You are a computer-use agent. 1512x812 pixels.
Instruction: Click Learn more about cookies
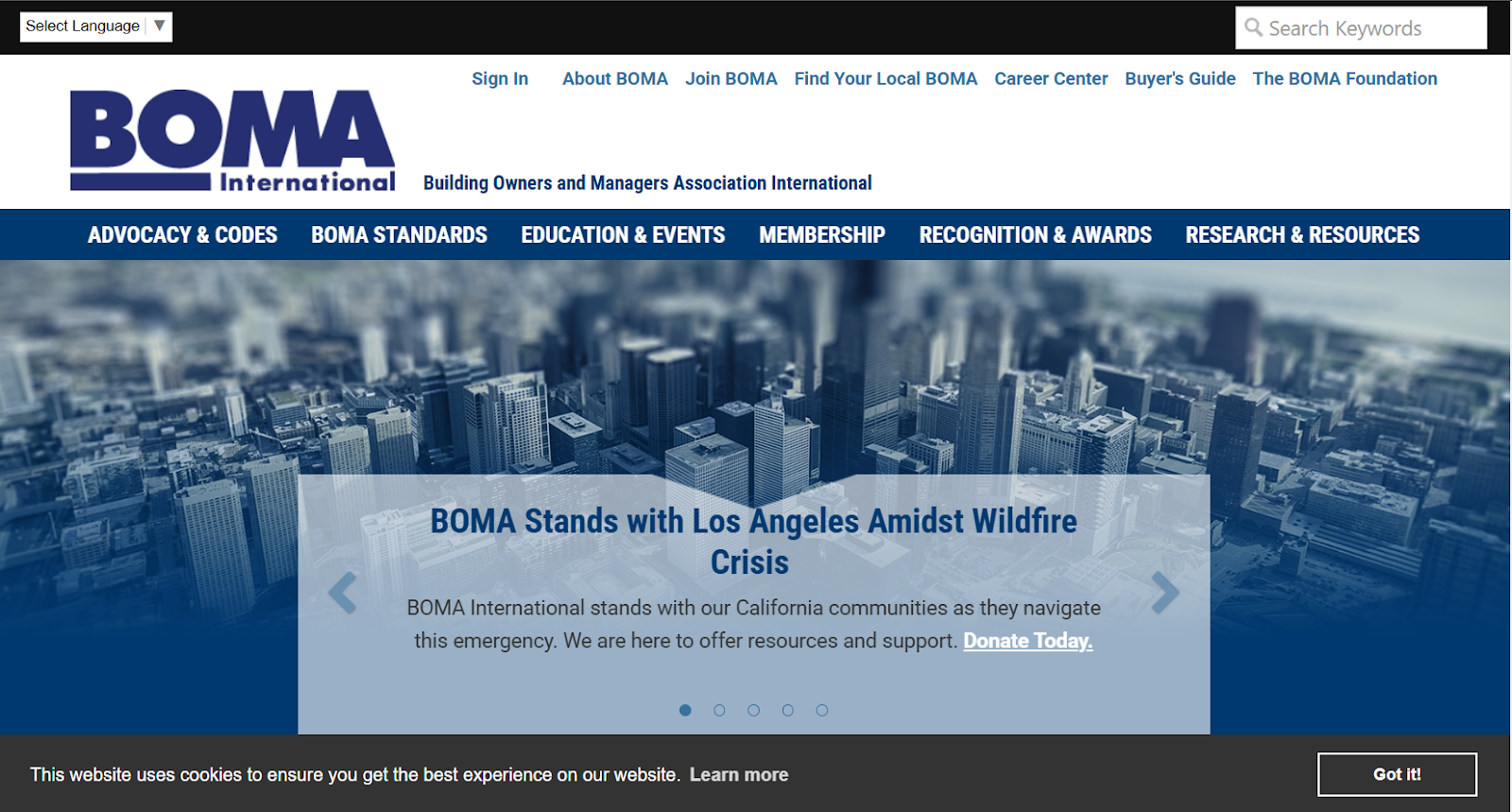tap(739, 775)
